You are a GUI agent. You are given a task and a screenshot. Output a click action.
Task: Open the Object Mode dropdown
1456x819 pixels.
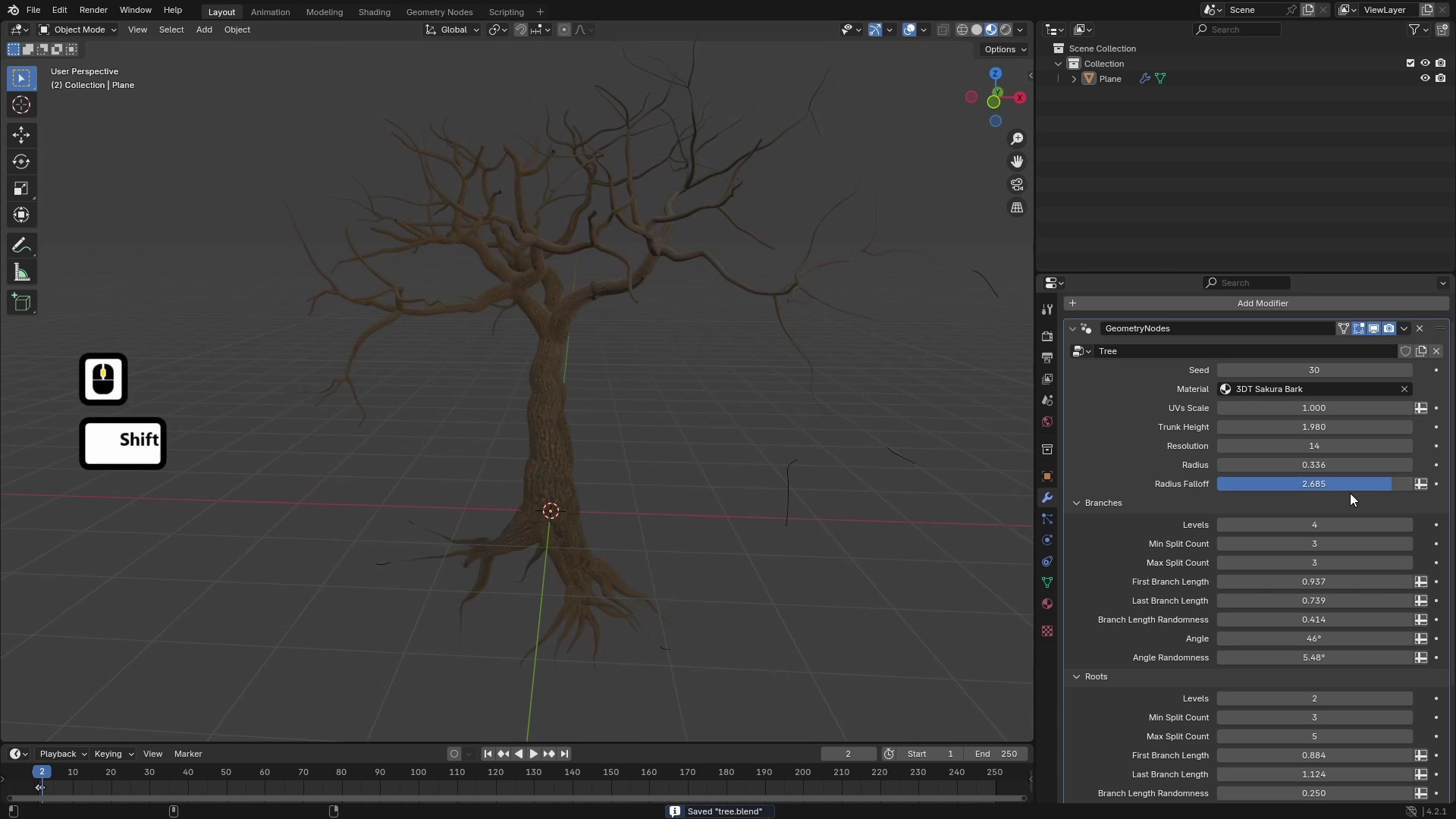coord(77,30)
